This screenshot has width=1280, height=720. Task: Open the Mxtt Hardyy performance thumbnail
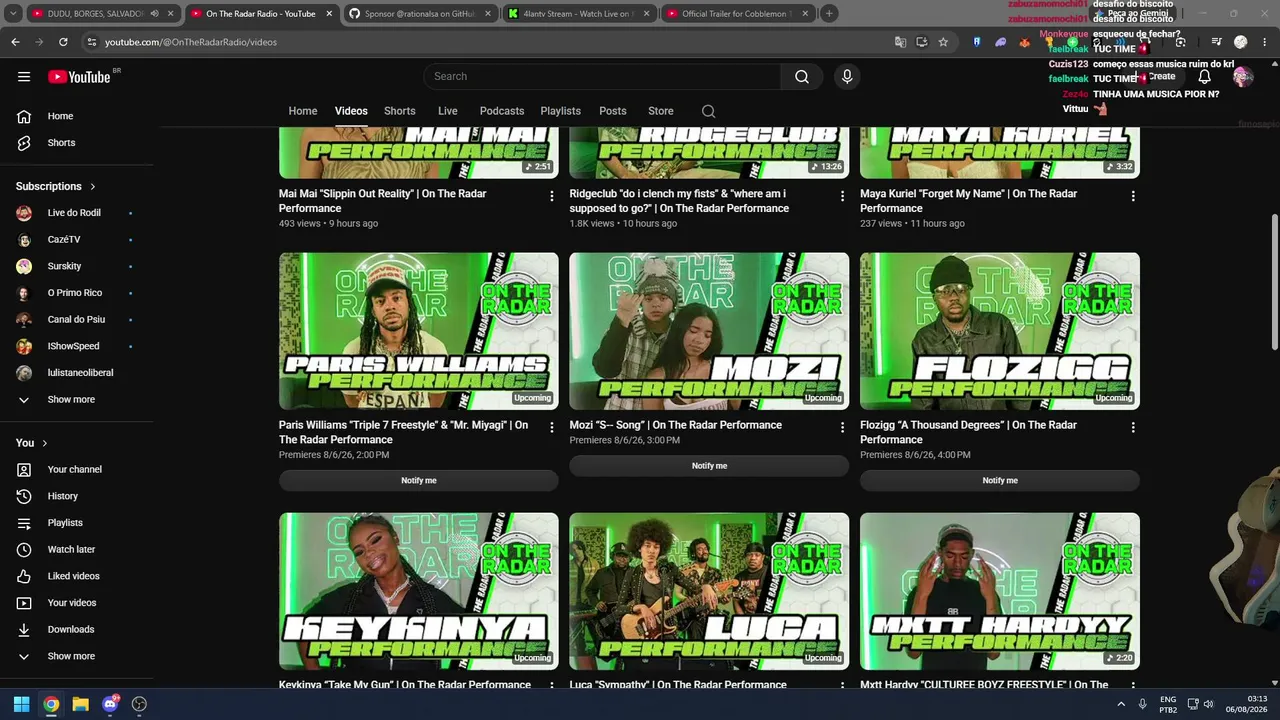click(1000, 591)
